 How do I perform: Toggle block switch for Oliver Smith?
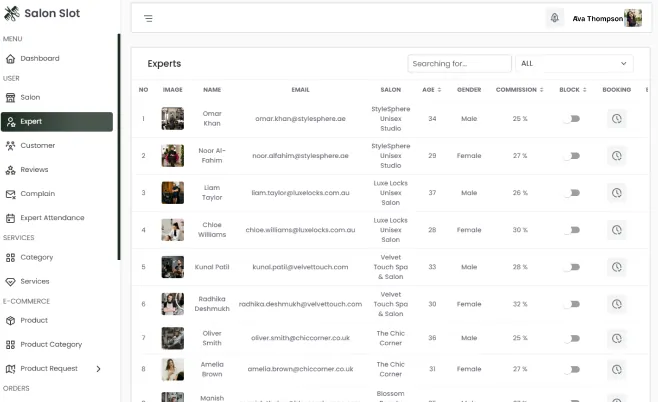(x=572, y=338)
